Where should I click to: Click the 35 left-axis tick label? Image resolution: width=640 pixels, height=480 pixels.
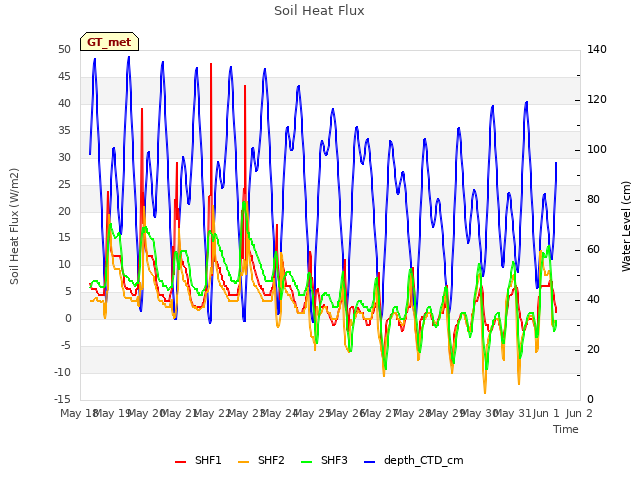(64, 130)
